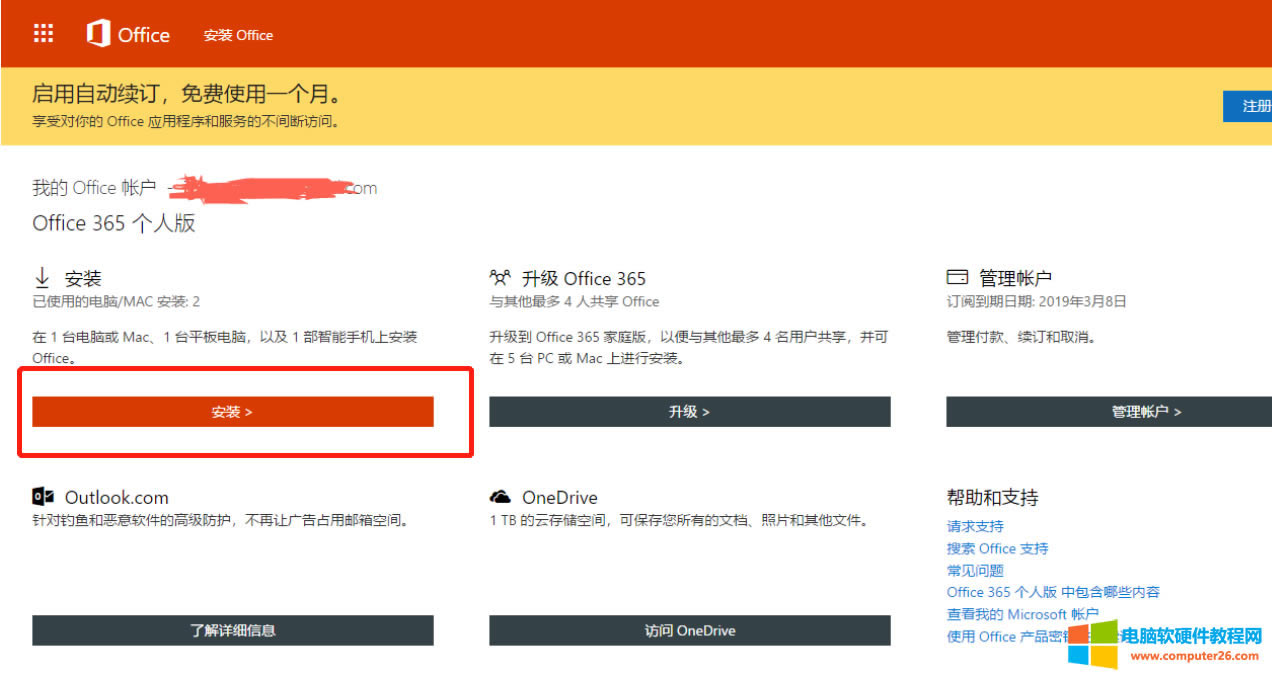Click the blue 注册 button in banner
Image resolution: width=1272 pixels, height=676 pixels.
1248,106
